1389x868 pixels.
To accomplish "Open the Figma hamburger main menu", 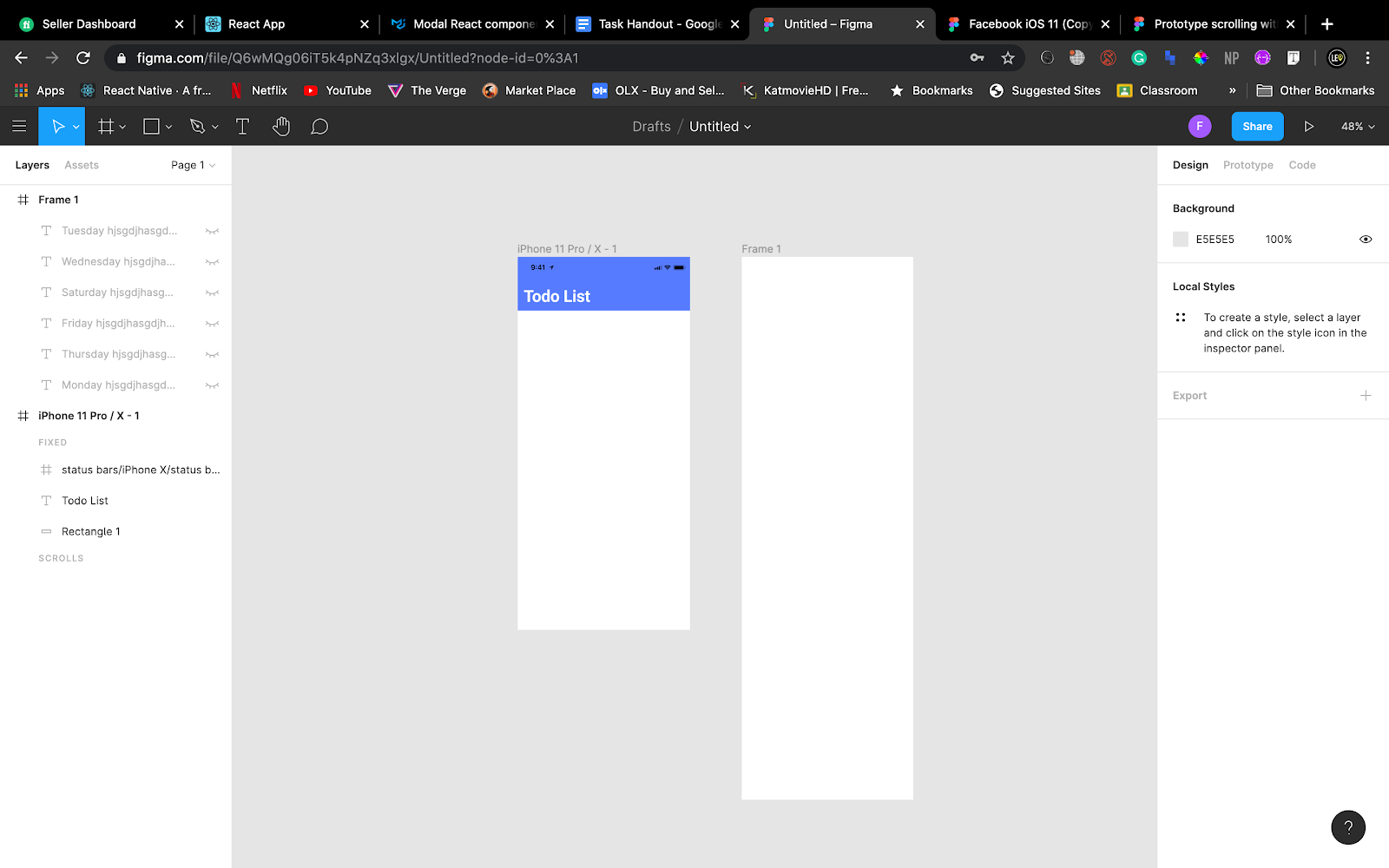I will (x=19, y=127).
